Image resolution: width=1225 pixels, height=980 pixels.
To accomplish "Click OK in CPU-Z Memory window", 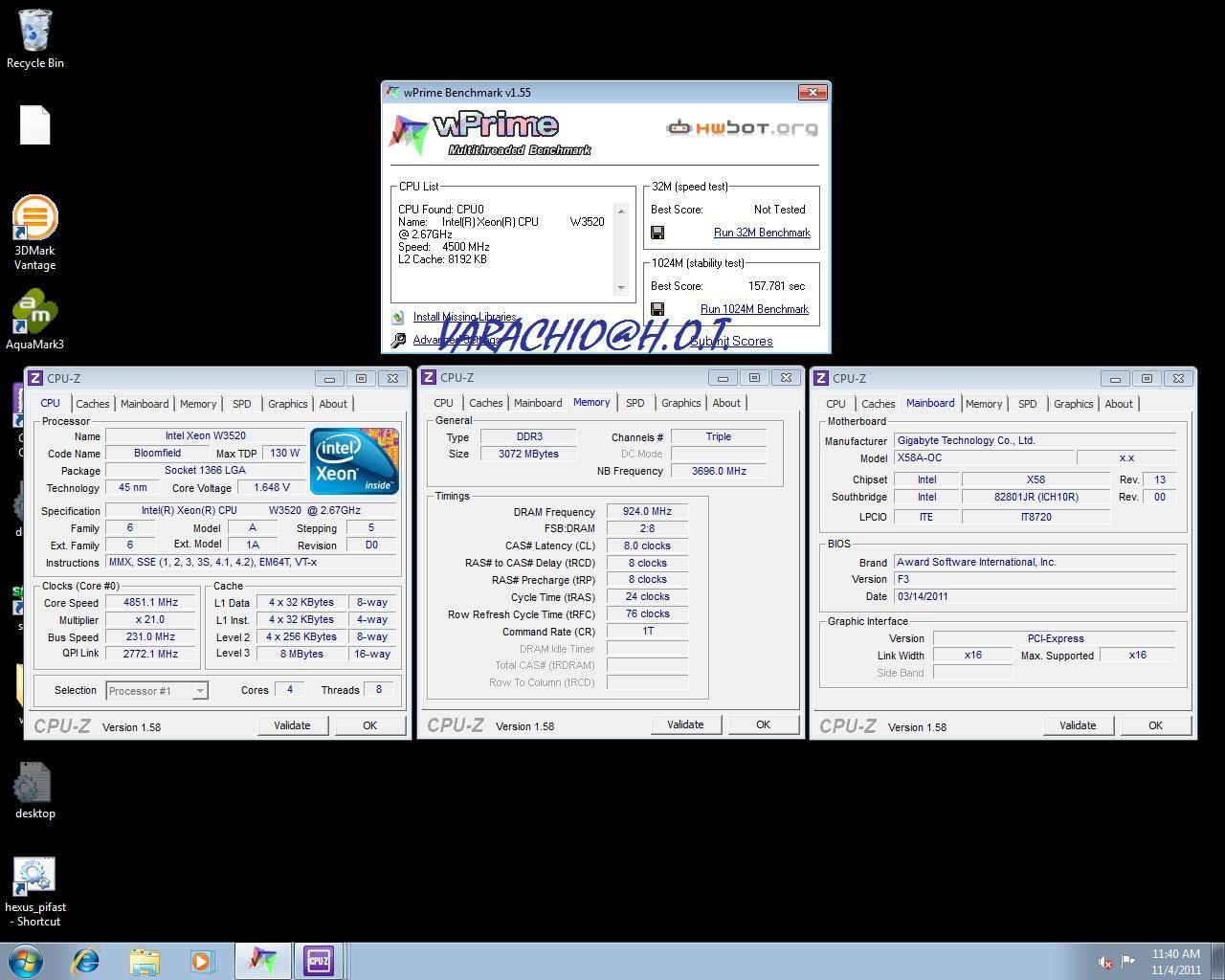I will point(763,724).
